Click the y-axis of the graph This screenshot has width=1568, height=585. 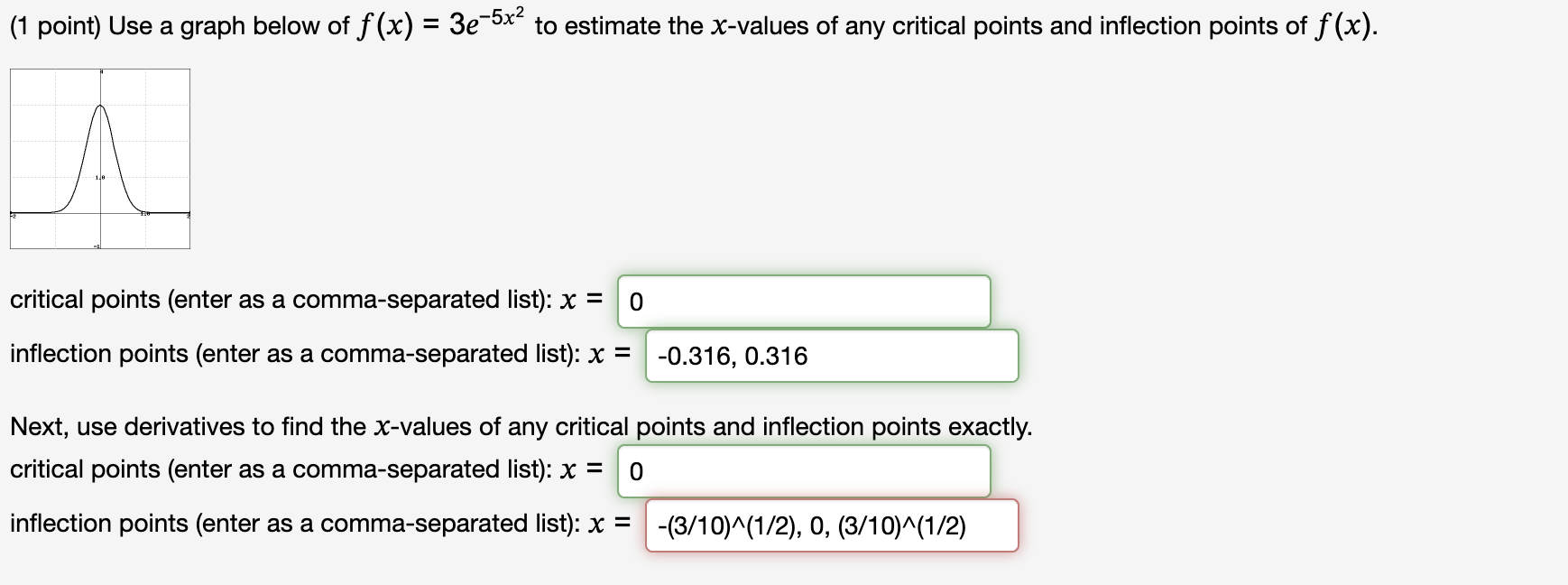[99, 144]
